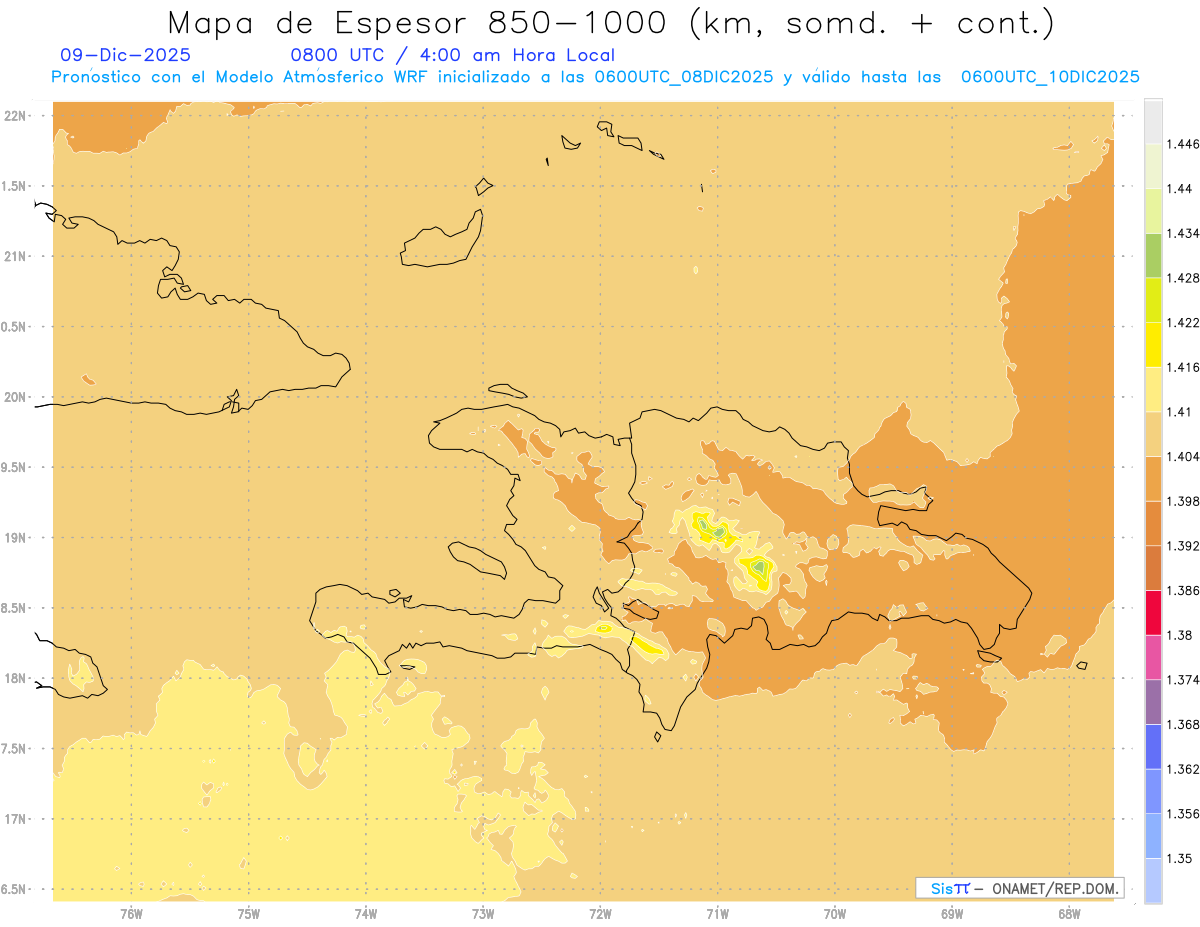Click the purple legend swatch above 1.368

point(1153,701)
